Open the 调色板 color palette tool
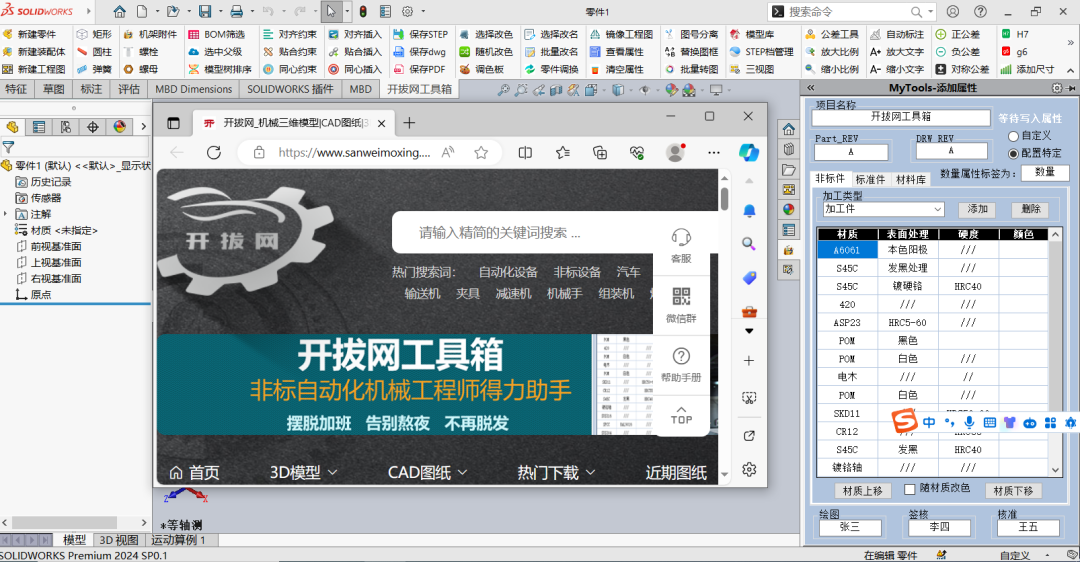 [482, 69]
